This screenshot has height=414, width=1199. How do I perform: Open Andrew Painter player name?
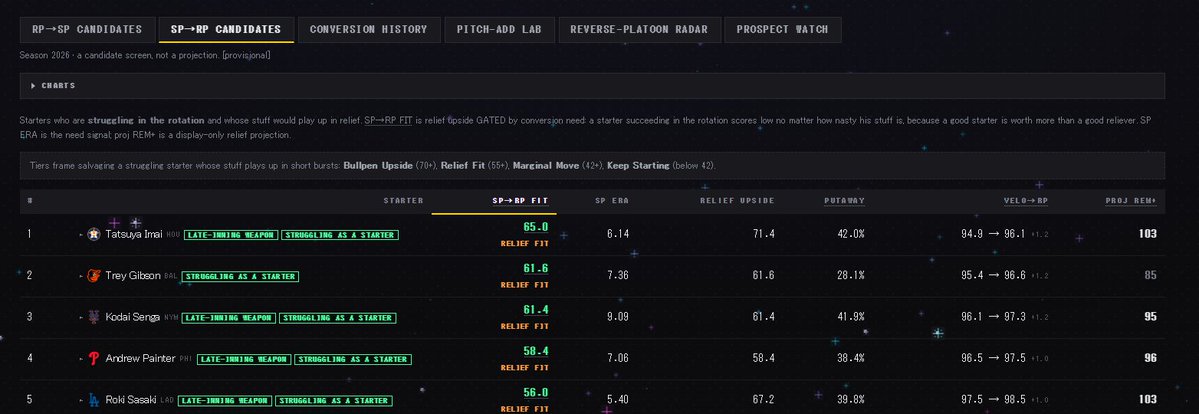point(141,358)
